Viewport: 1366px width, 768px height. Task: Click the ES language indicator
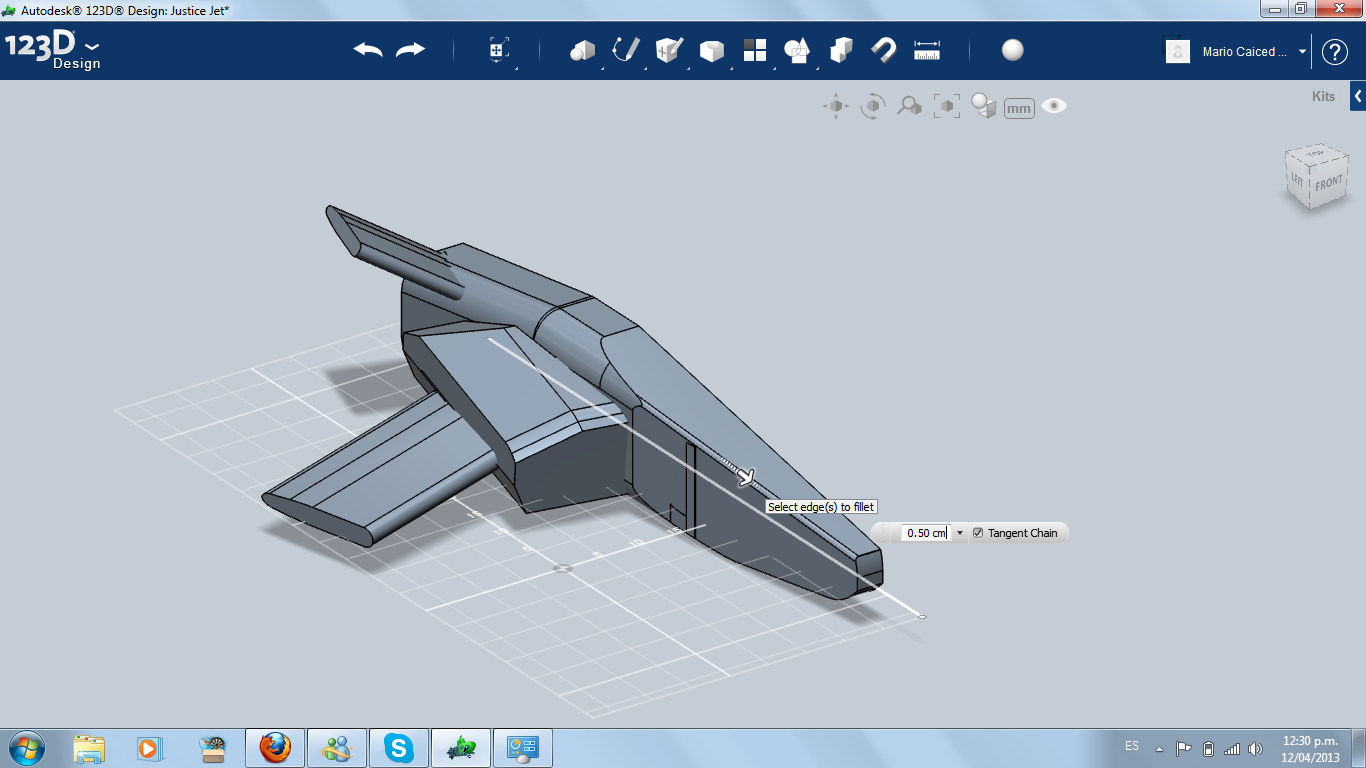[x=1132, y=746]
